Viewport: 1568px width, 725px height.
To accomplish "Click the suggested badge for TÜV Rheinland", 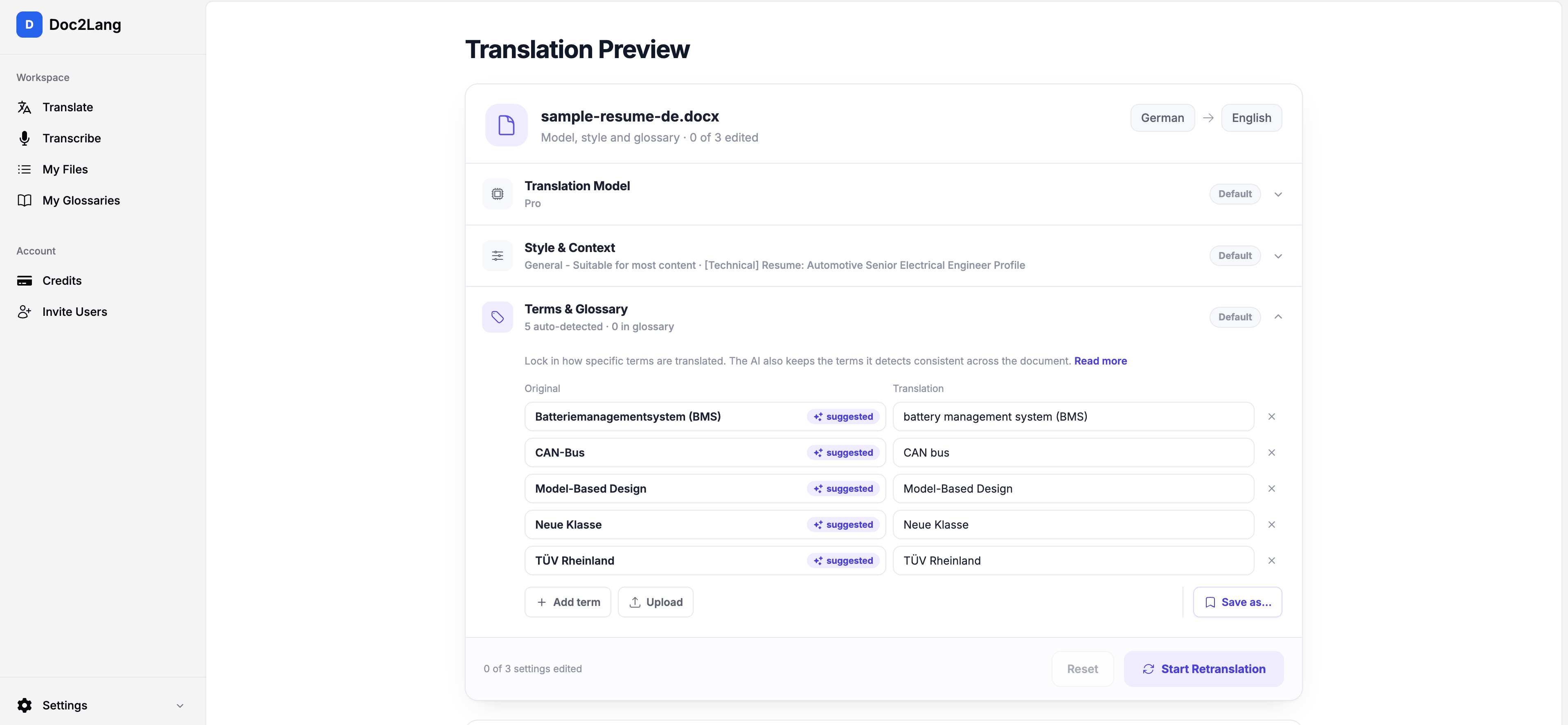I will [843, 560].
